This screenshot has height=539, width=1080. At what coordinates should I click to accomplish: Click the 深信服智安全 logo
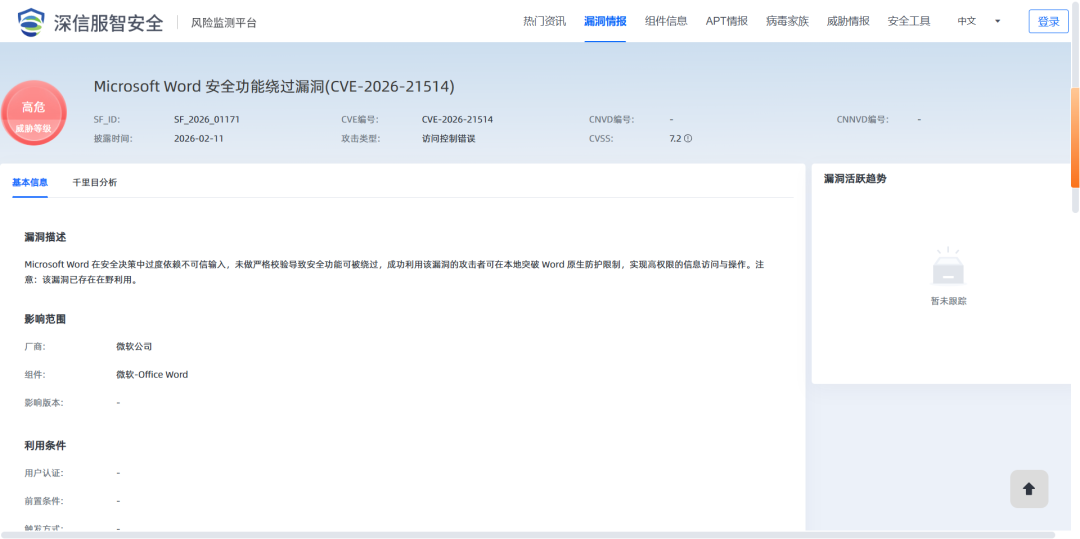[x=91, y=23]
